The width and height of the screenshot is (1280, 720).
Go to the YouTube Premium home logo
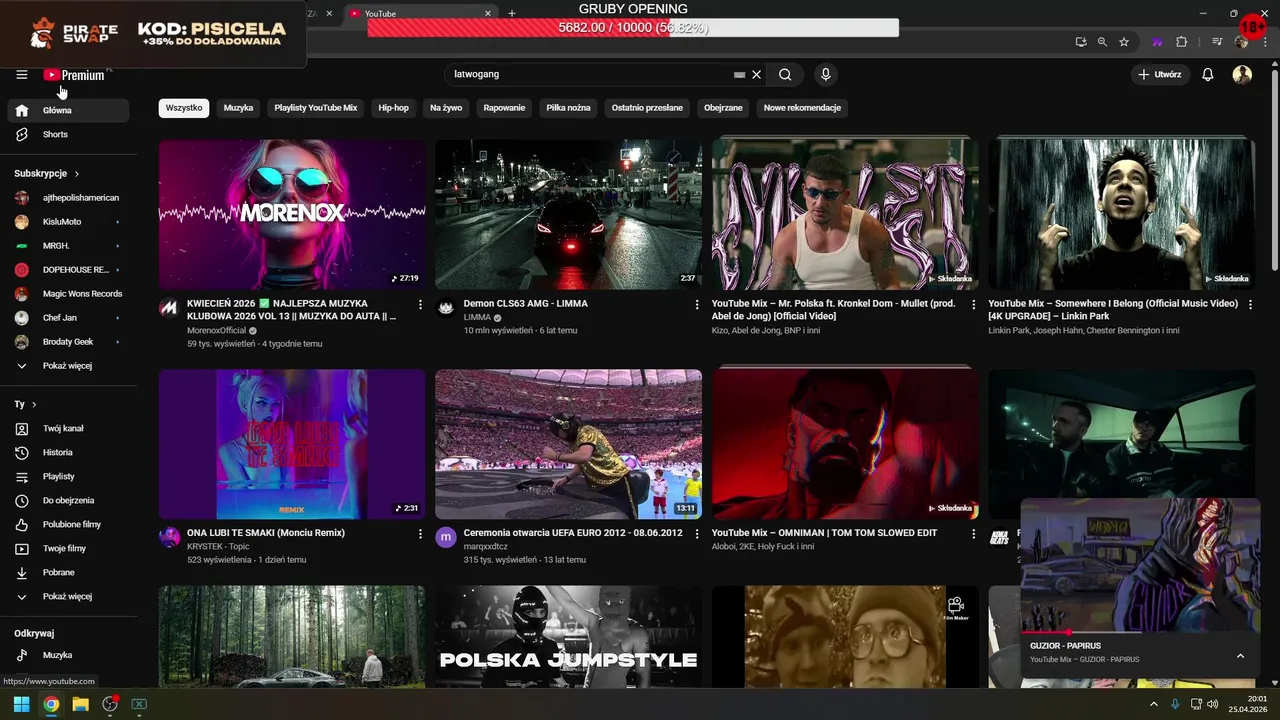coord(74,75)
